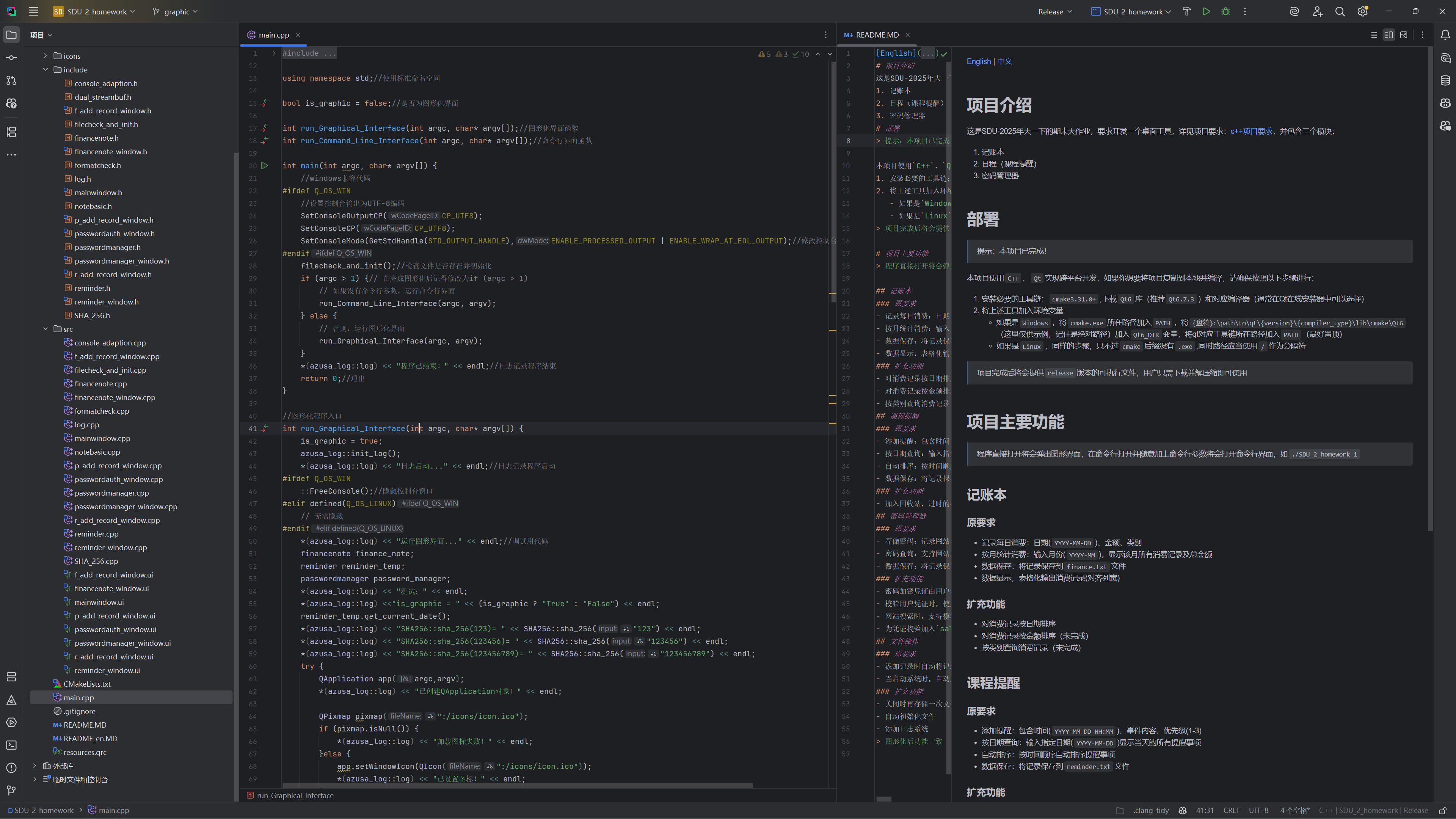Open Search Everywhere magnifier
The width and height of the screenshot is (1456, 819).
(1340, 11)
